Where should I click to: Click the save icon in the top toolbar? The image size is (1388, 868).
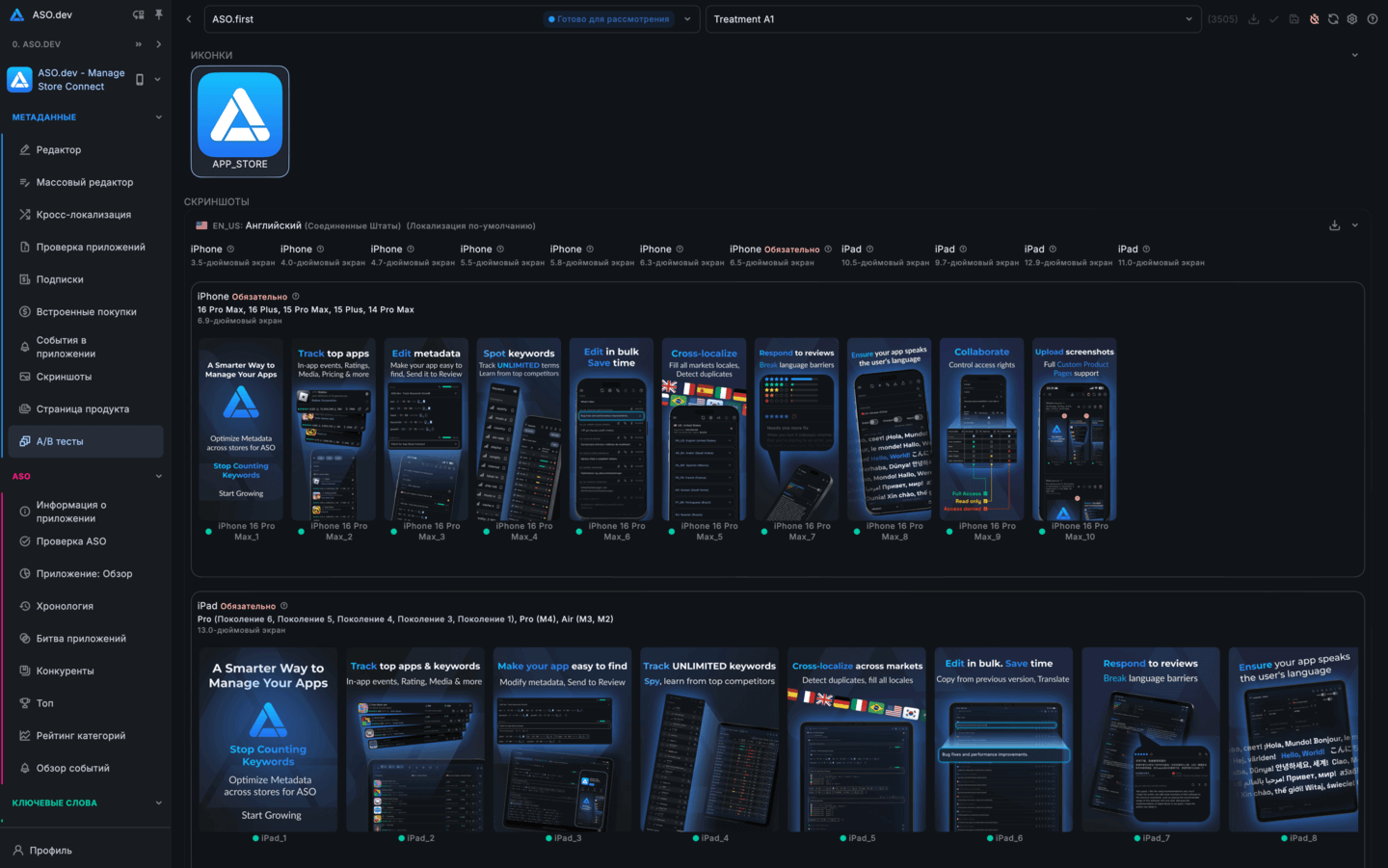click(1295, 19)
